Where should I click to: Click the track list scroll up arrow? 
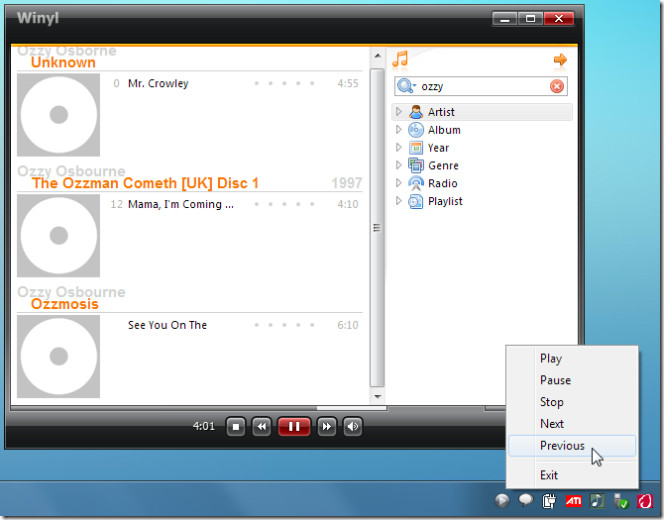point(377,55)
